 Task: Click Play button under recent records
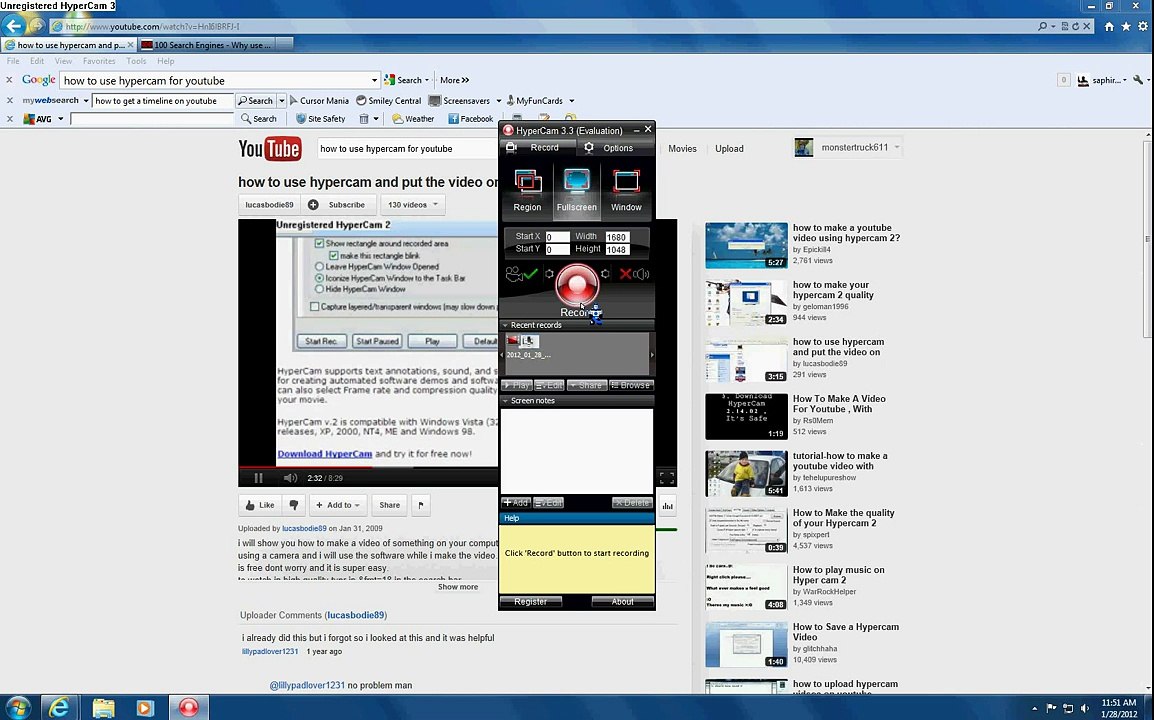(x=517, y=385)
